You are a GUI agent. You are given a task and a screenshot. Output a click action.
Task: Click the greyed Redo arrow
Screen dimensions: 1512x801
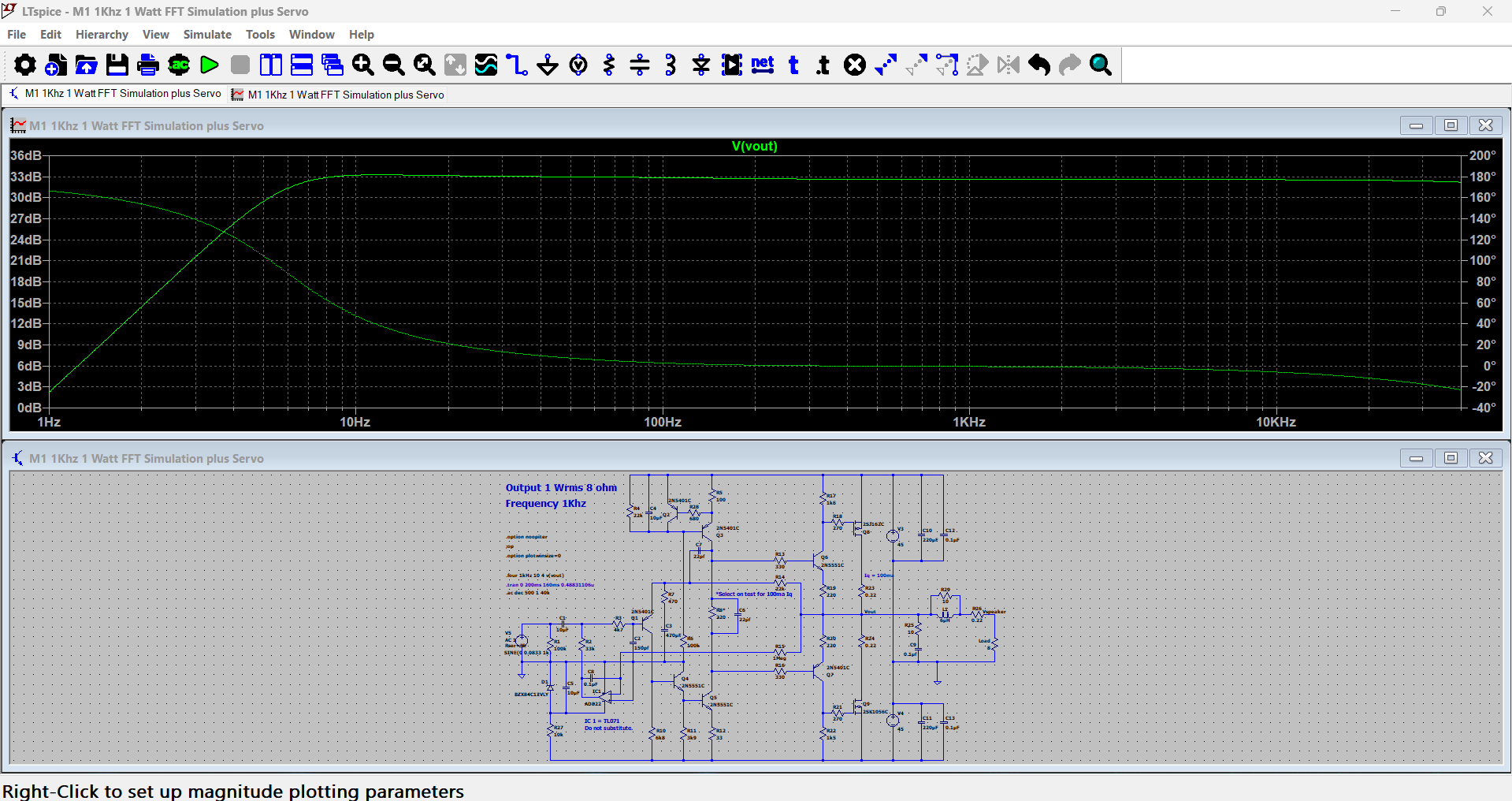pos(1070,65)
